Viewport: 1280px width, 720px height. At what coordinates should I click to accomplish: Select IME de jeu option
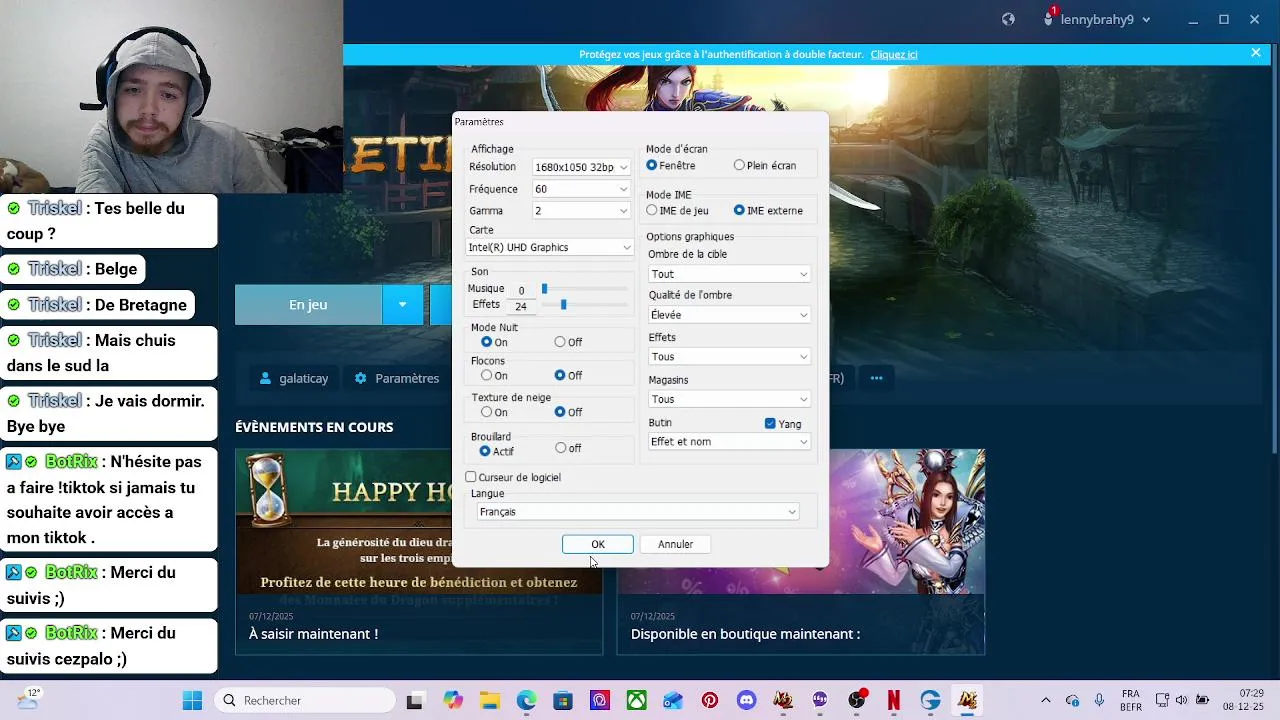[652, 210]
